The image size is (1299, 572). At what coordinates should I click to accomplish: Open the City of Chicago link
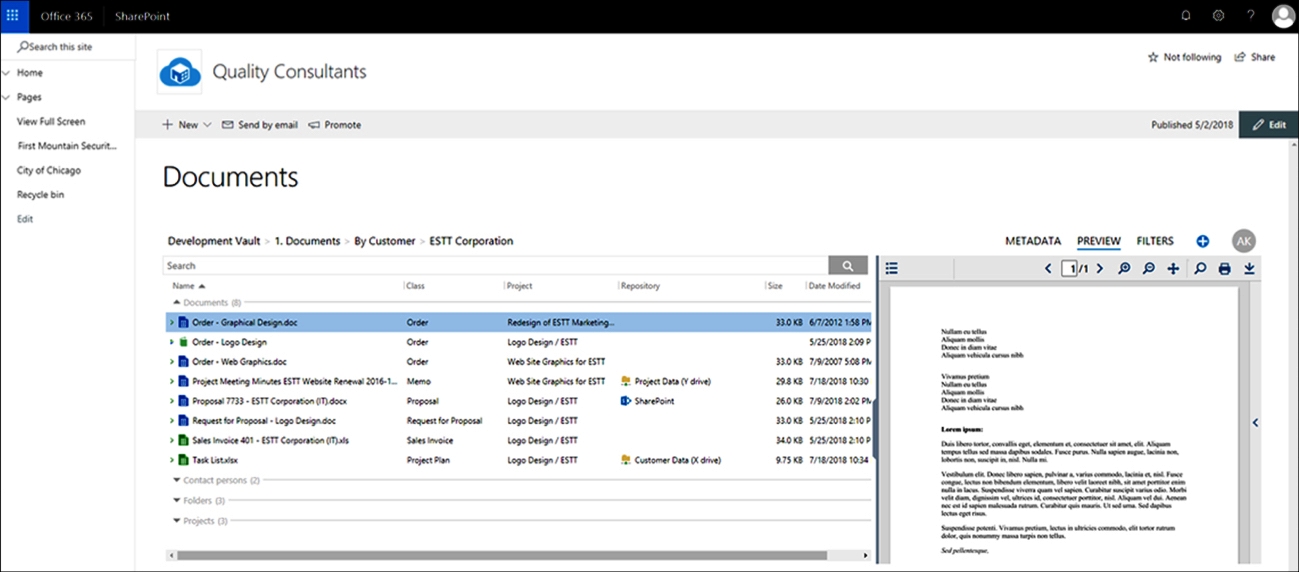tap(49, 170)
